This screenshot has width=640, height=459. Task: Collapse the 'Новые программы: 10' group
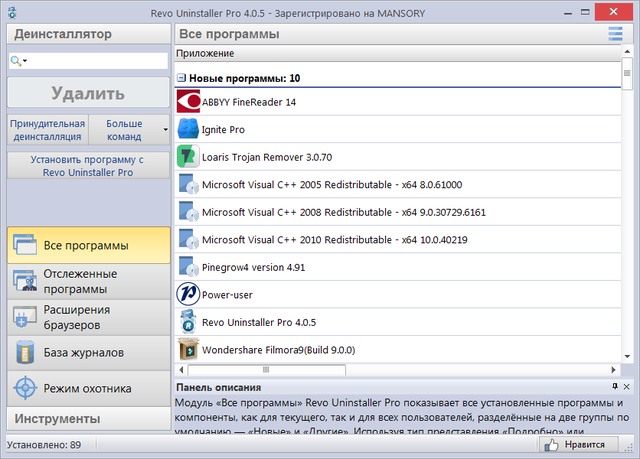click(x=182, y=77)
